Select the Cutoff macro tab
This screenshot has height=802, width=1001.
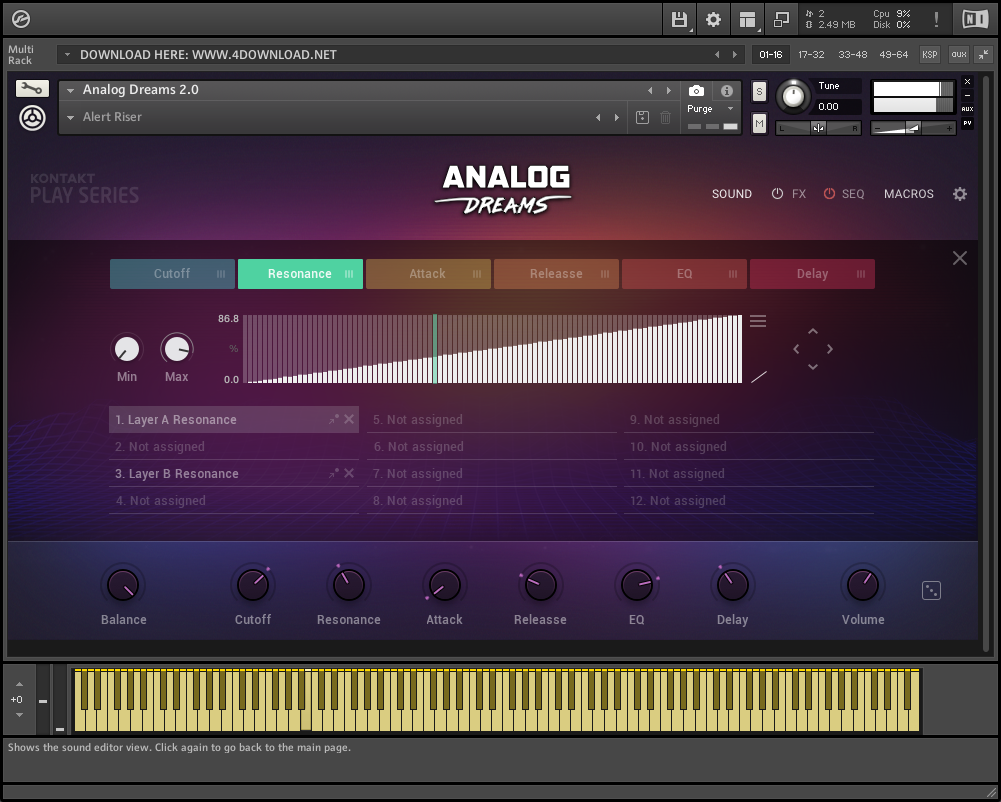[172, 274]
